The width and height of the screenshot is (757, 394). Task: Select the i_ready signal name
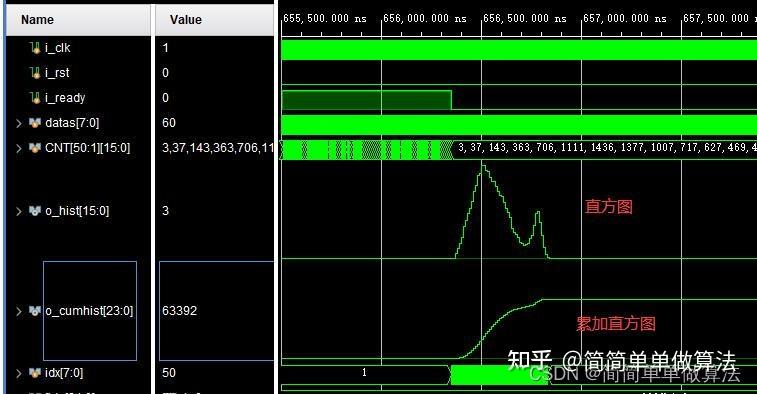point(65,98)
